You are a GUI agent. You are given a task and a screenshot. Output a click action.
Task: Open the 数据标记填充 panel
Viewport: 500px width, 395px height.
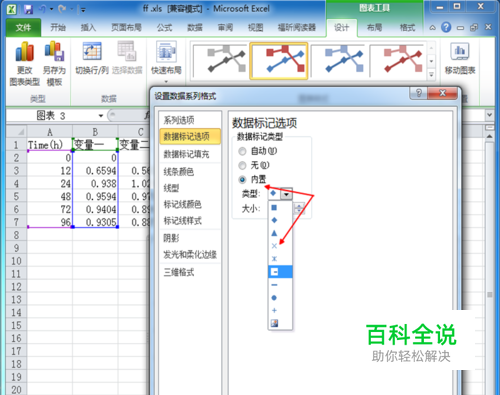[186, 154]
